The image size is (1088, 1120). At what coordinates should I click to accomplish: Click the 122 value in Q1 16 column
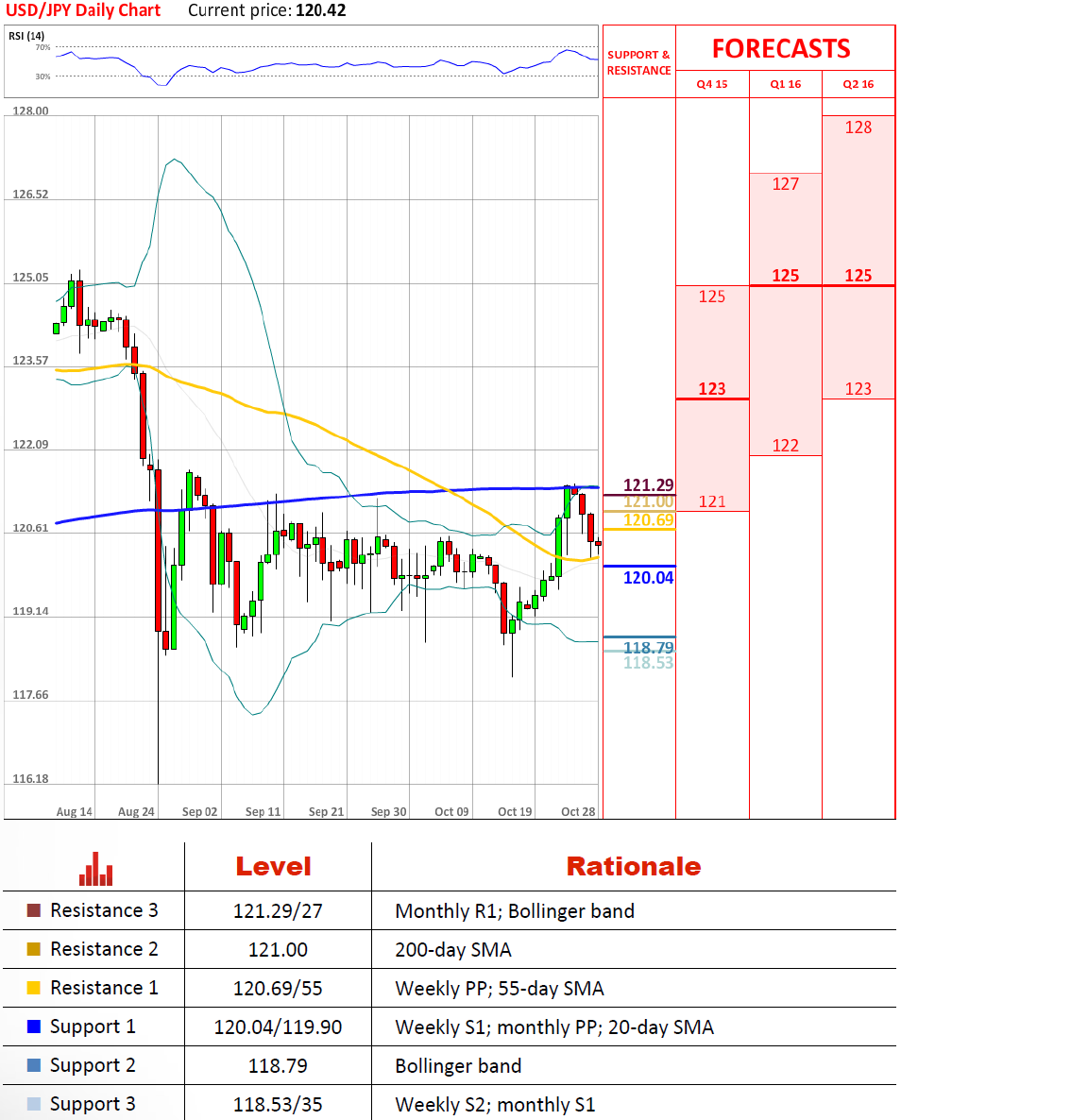click(785, 446)
